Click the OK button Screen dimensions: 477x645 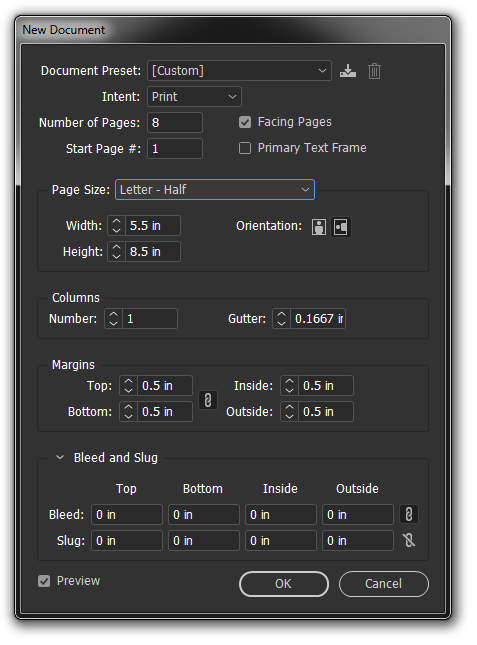tap(284, 584)
